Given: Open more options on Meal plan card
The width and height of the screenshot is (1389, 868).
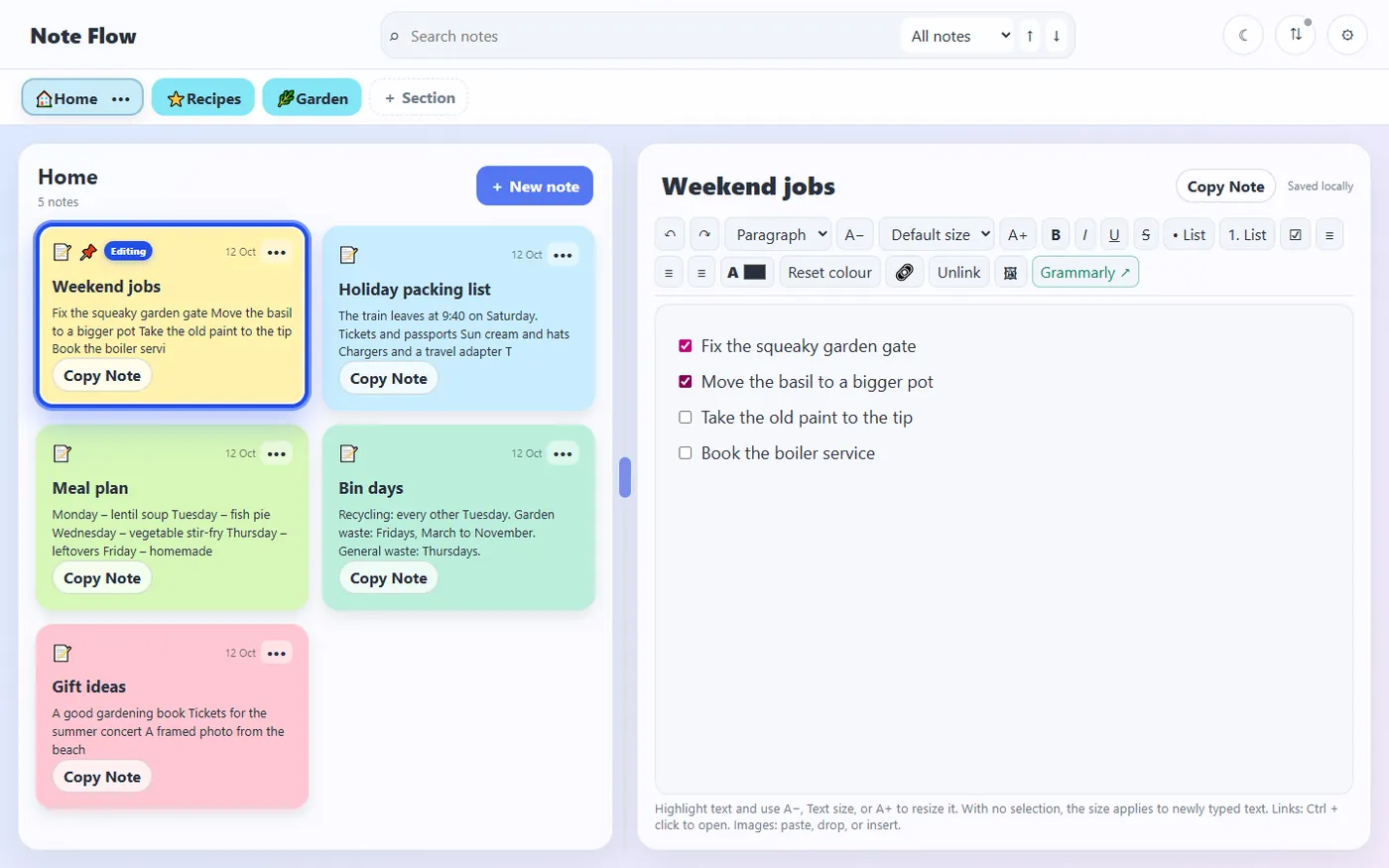Looking at the screenshot, I should [x=277, y=453].
